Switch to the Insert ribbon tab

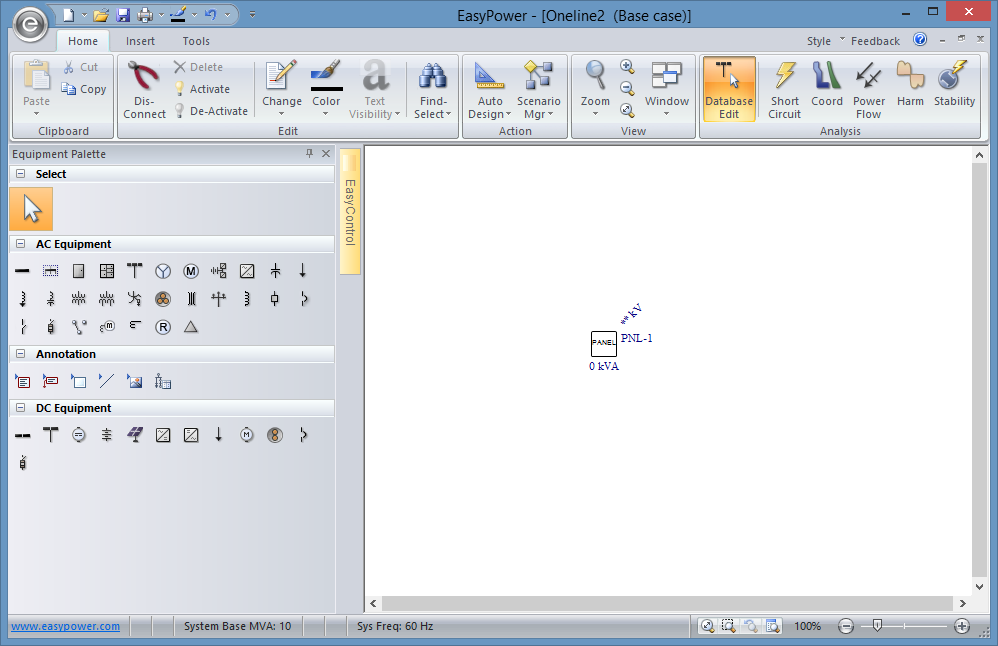(x=140, y=41)
